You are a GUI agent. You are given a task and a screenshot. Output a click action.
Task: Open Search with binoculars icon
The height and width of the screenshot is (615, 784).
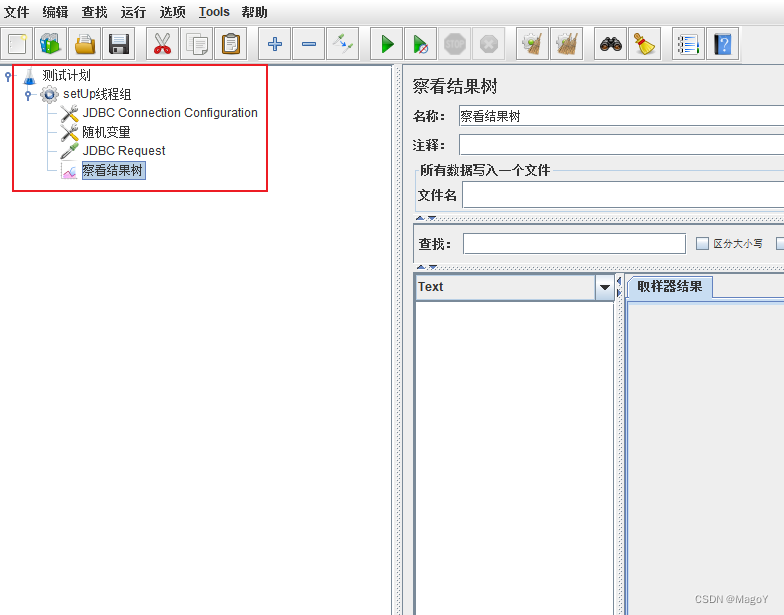click(x=610, y=44)
